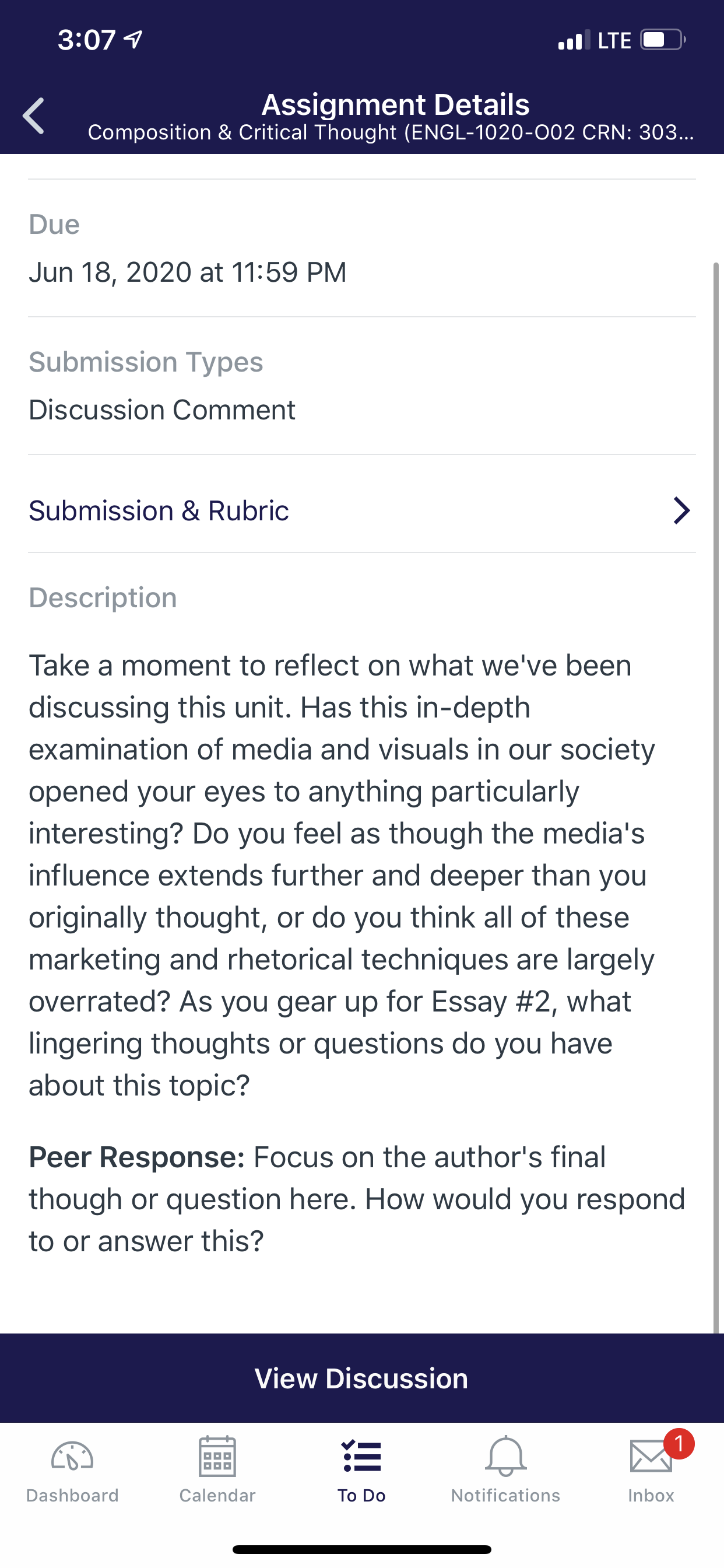Tap the location arrow icon
This screenshot has height=1568, width=724.
tap(133, 40)
